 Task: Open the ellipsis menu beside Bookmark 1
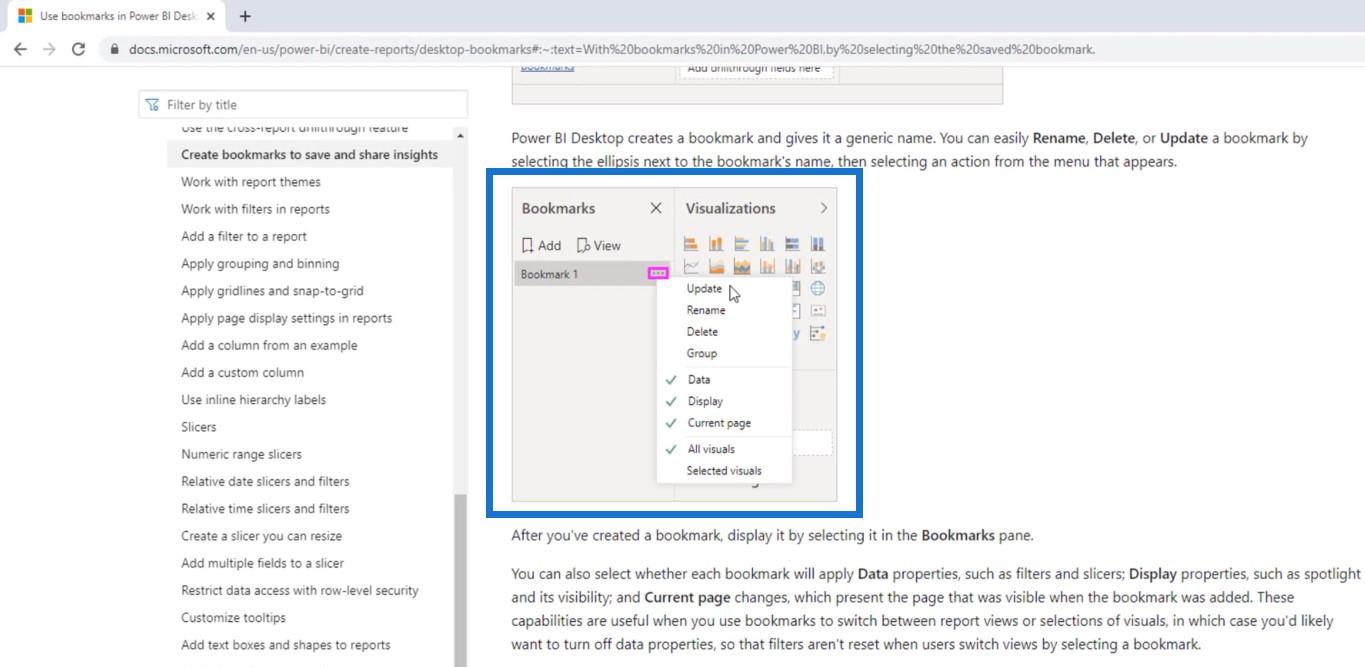tap(658, 273)
